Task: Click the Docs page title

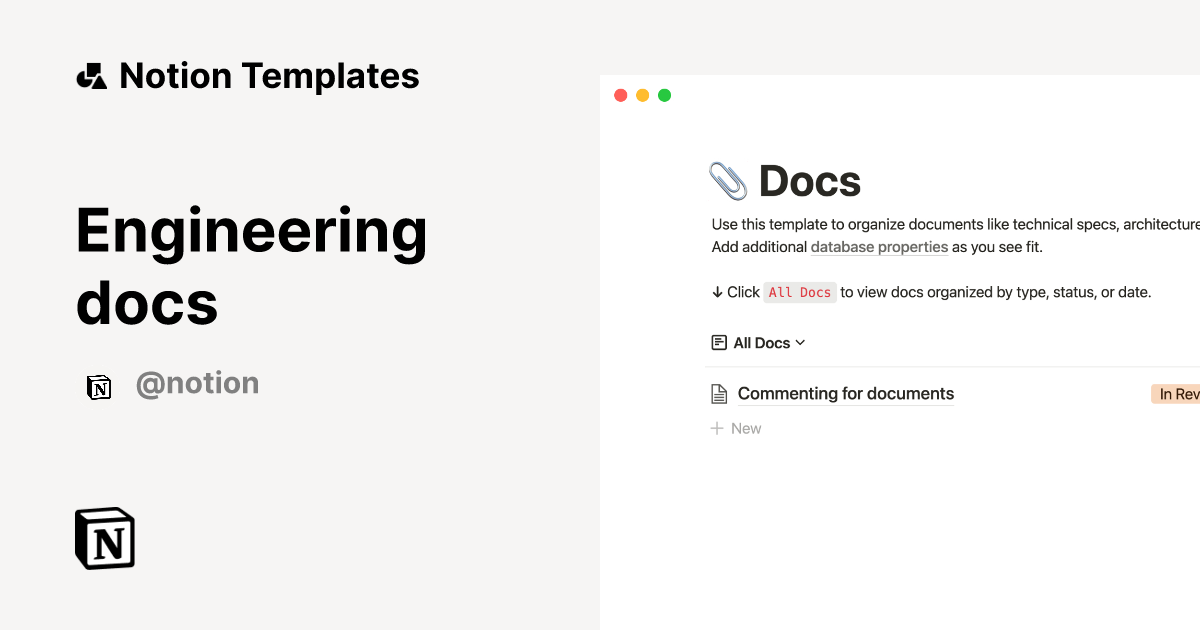Action: click(809, 181)
